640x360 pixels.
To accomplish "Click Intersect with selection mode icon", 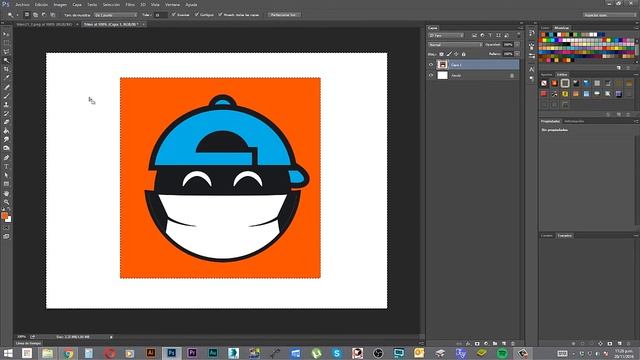I will point(53,15).
